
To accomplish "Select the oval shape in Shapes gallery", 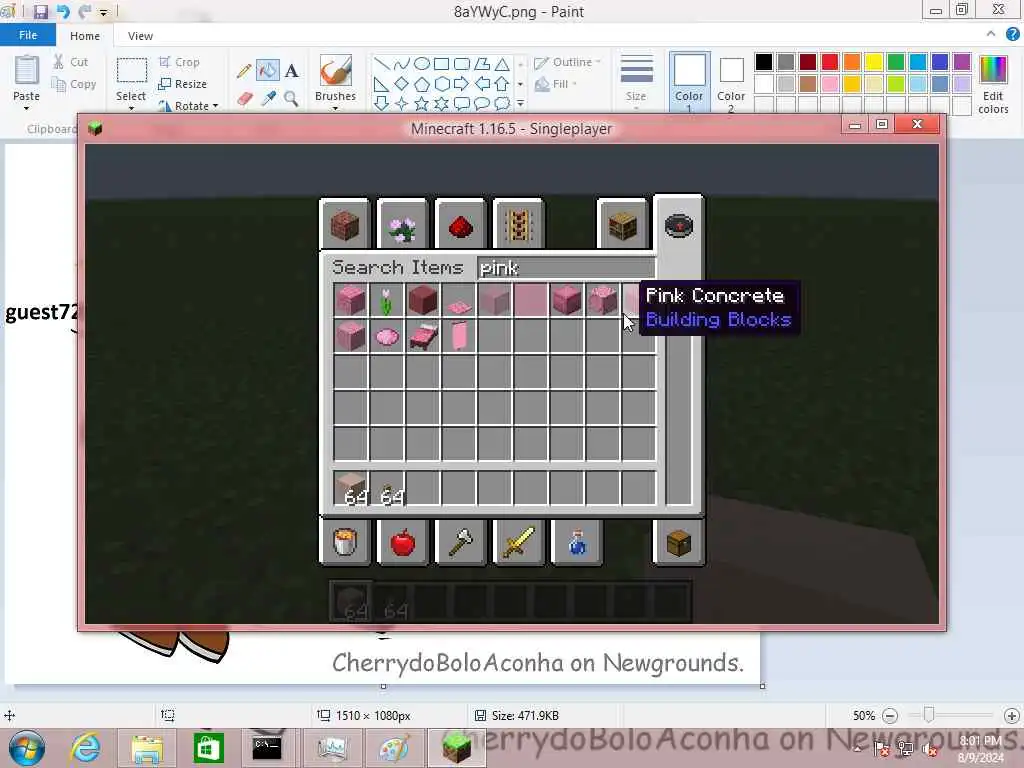I will click(422, 63).
